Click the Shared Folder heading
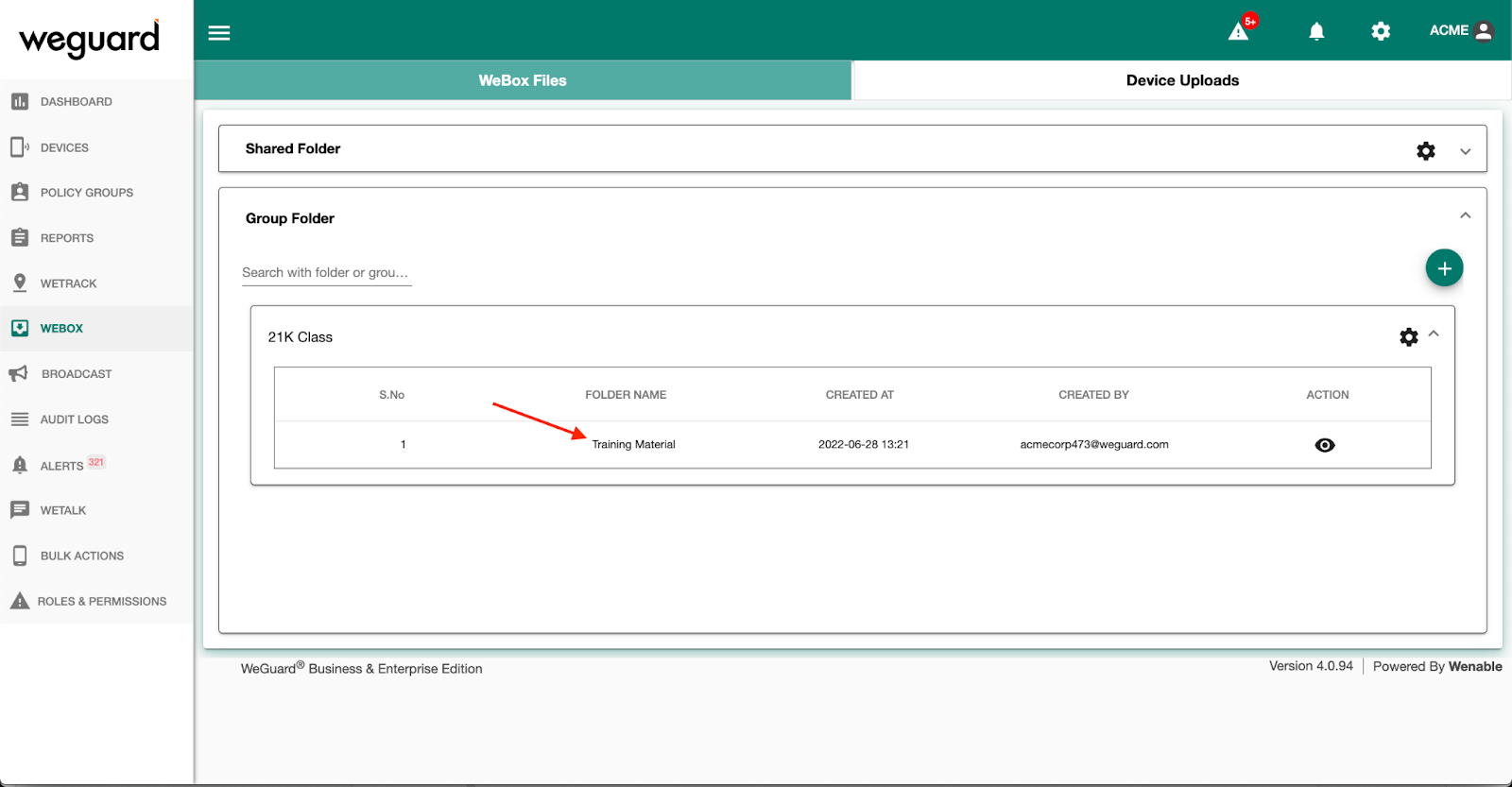 [293, 148]
